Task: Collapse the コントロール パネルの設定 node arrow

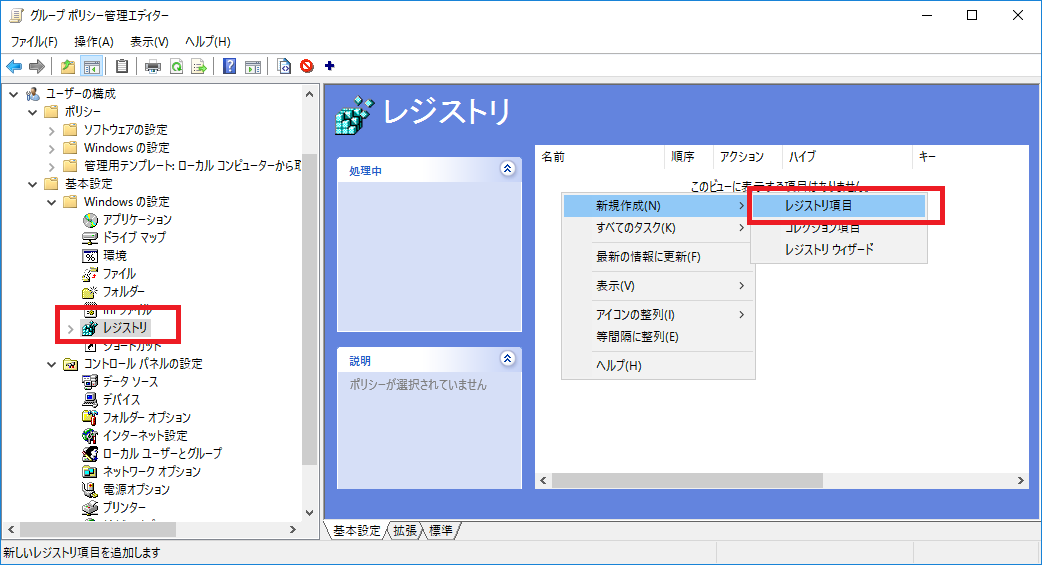Action: 51,364
